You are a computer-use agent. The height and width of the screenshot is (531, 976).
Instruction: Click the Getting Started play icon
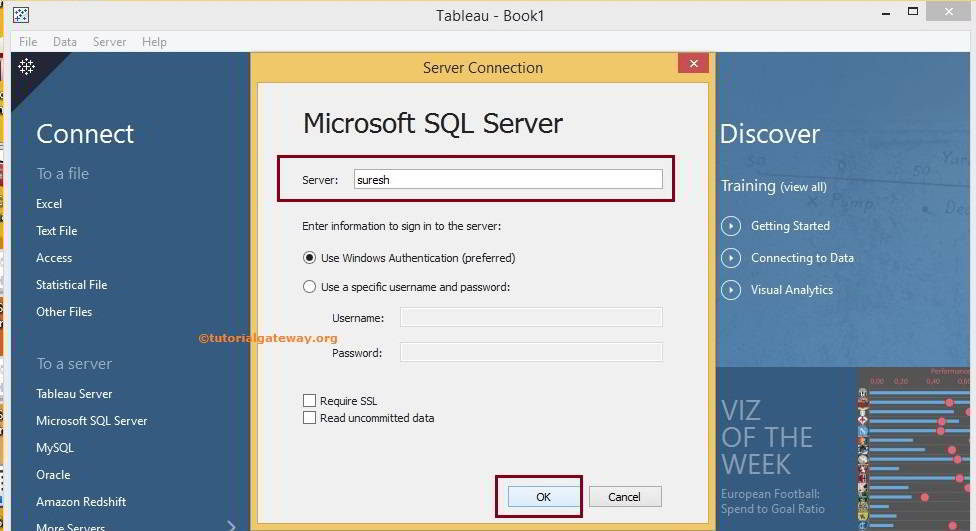[731, 226]
